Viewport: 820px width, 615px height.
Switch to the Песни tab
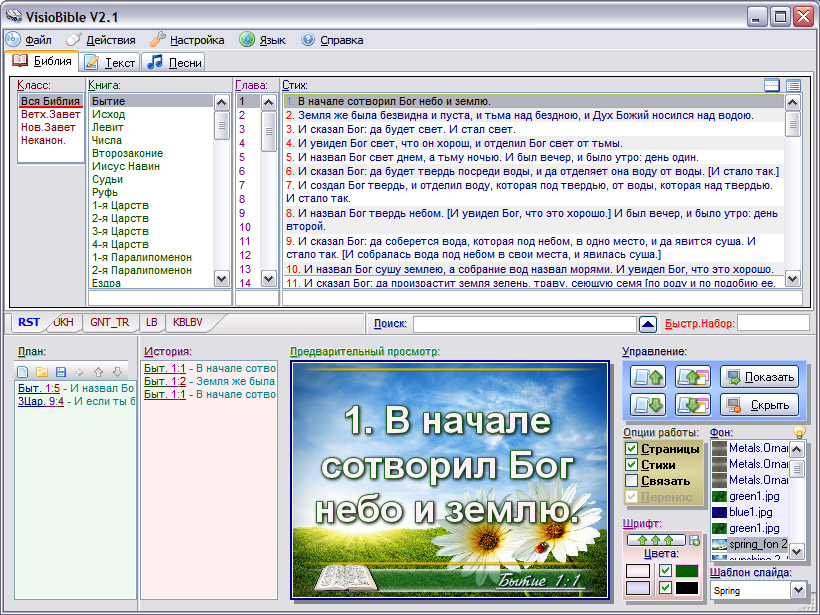point(174,62)
